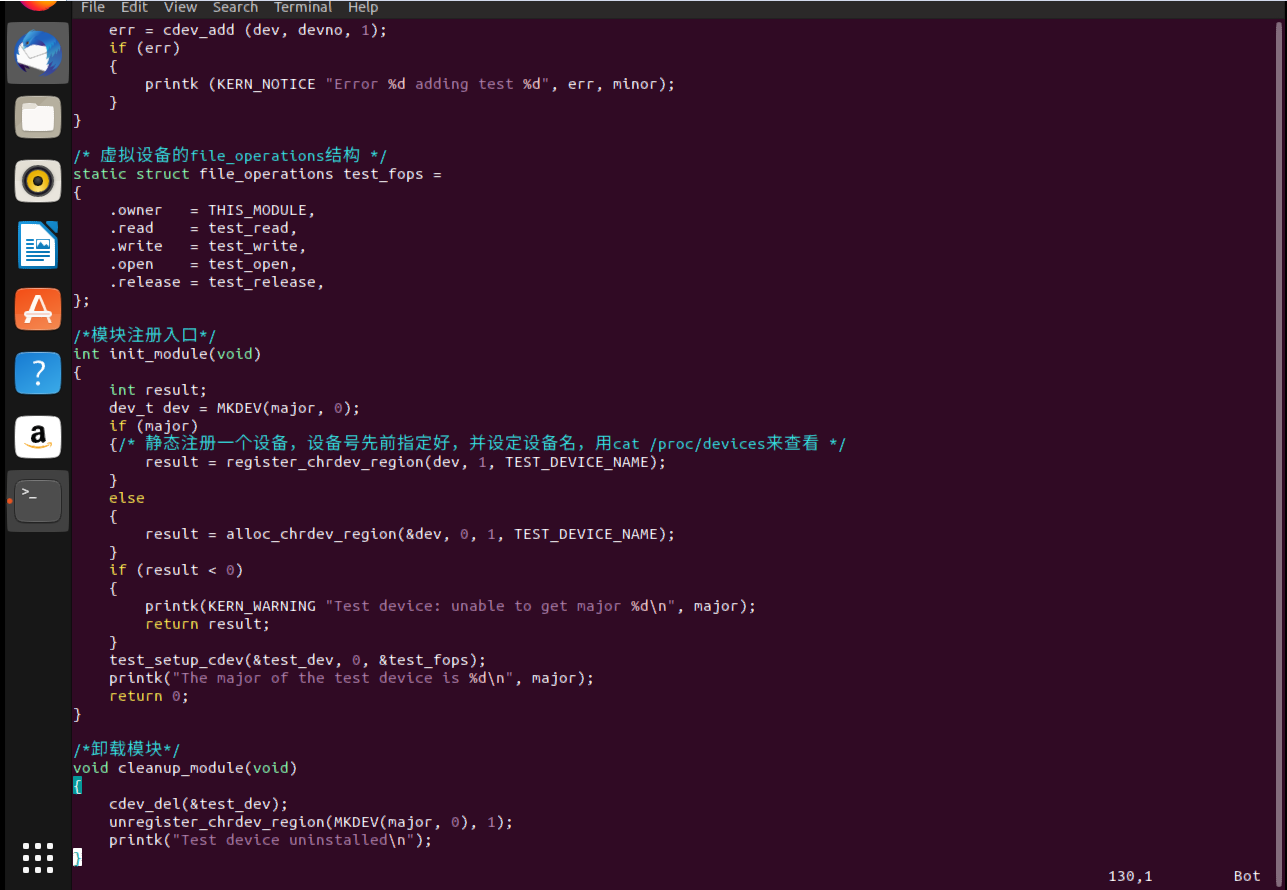Launch the Files manager from the dock

[38, 117]
